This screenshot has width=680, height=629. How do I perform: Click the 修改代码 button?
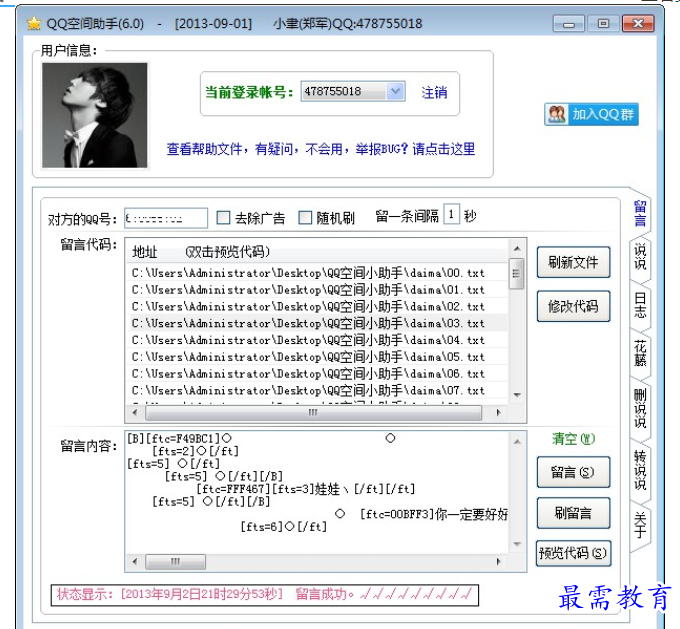pyautogui.click(x=573, y=306)
